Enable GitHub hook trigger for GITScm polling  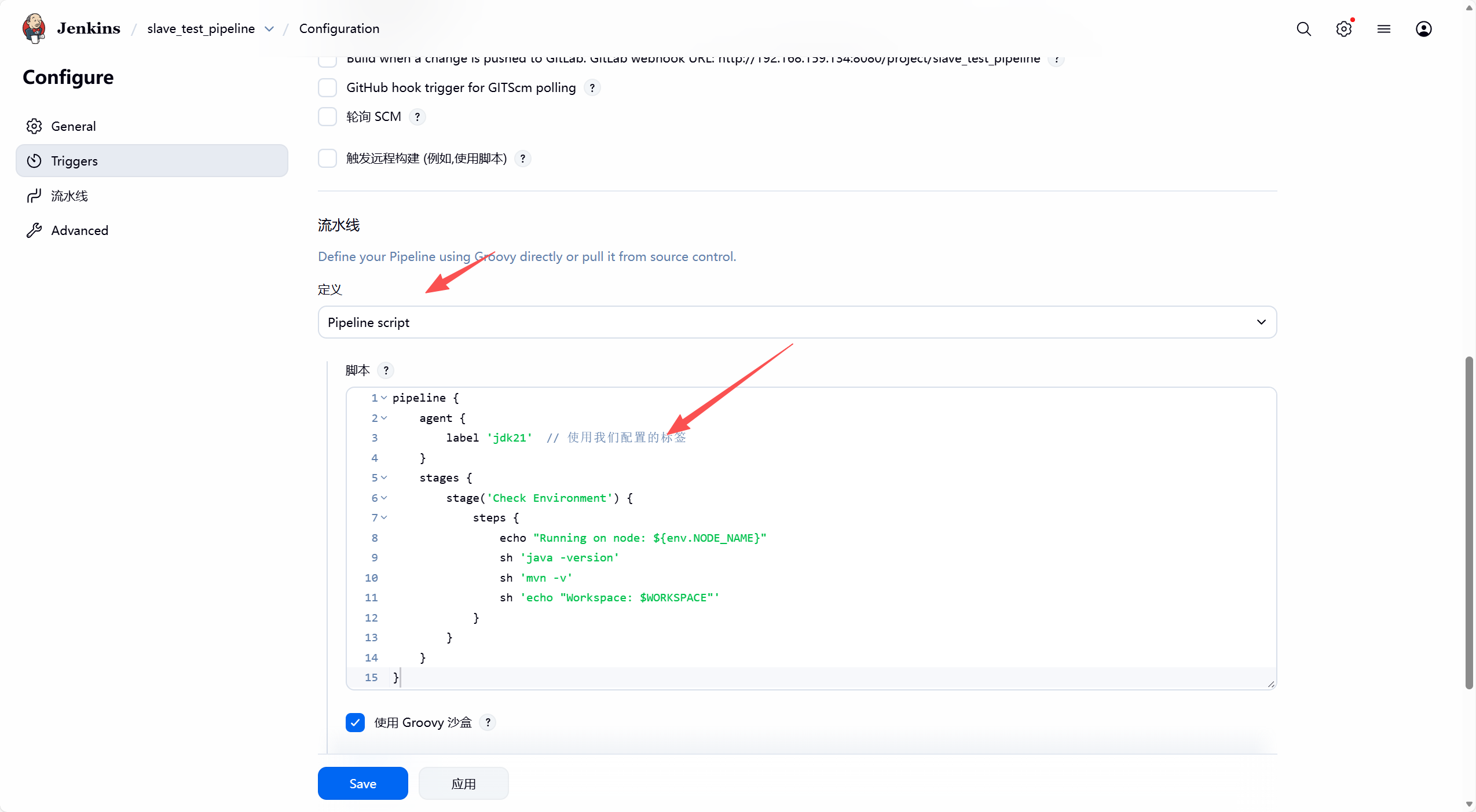point(328,88)
